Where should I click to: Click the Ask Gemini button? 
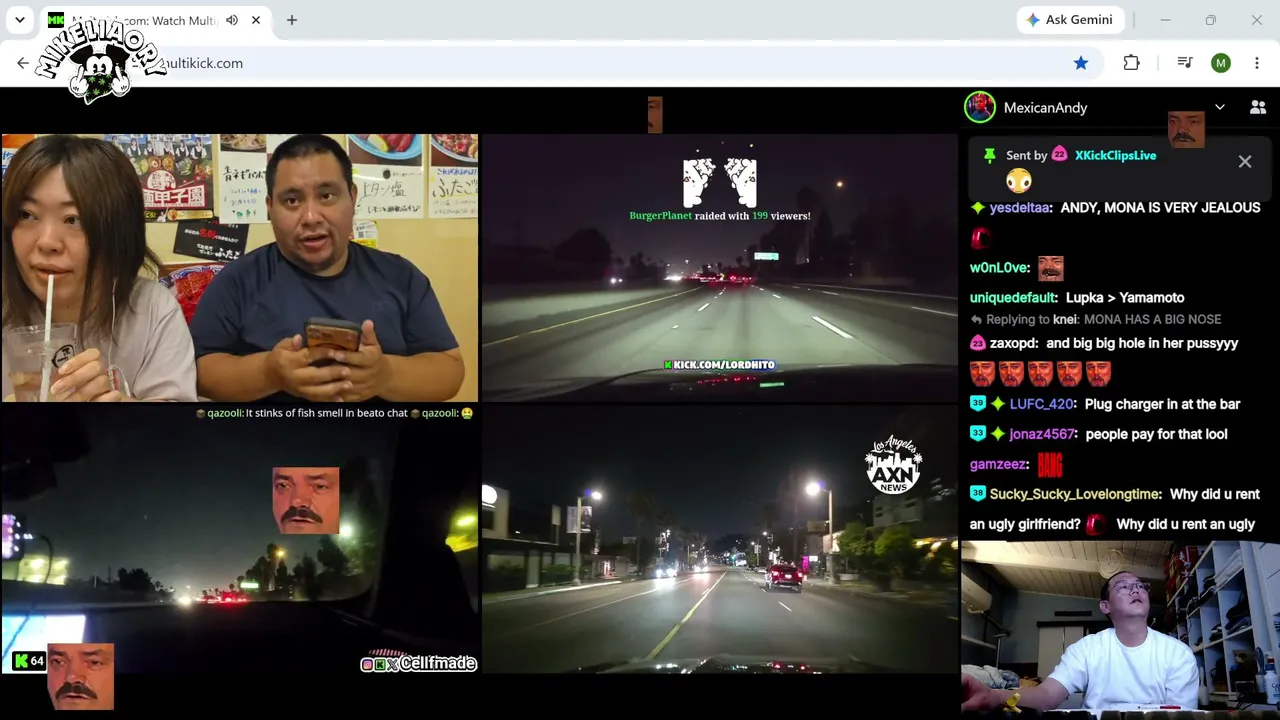(x=1070, y=20)
